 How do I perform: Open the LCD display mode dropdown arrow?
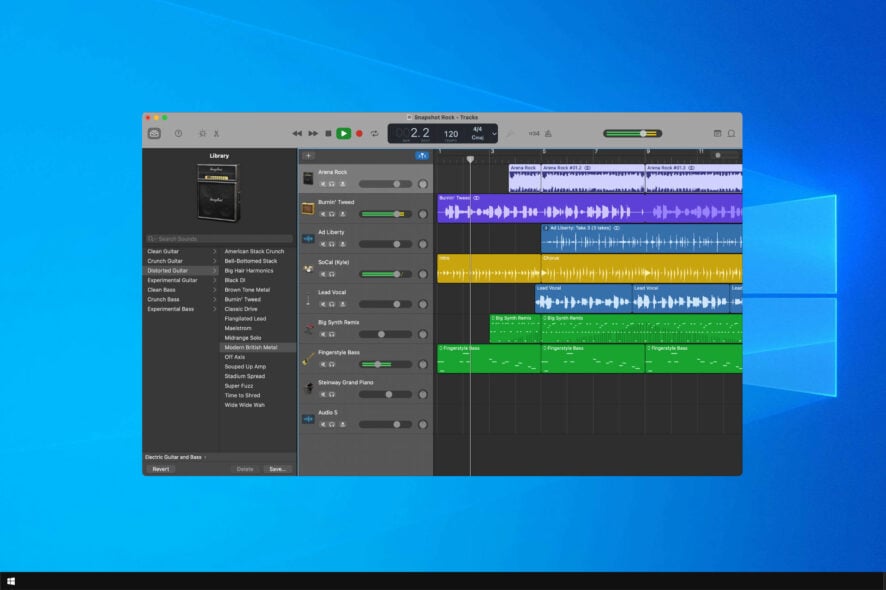click(494, 134)
